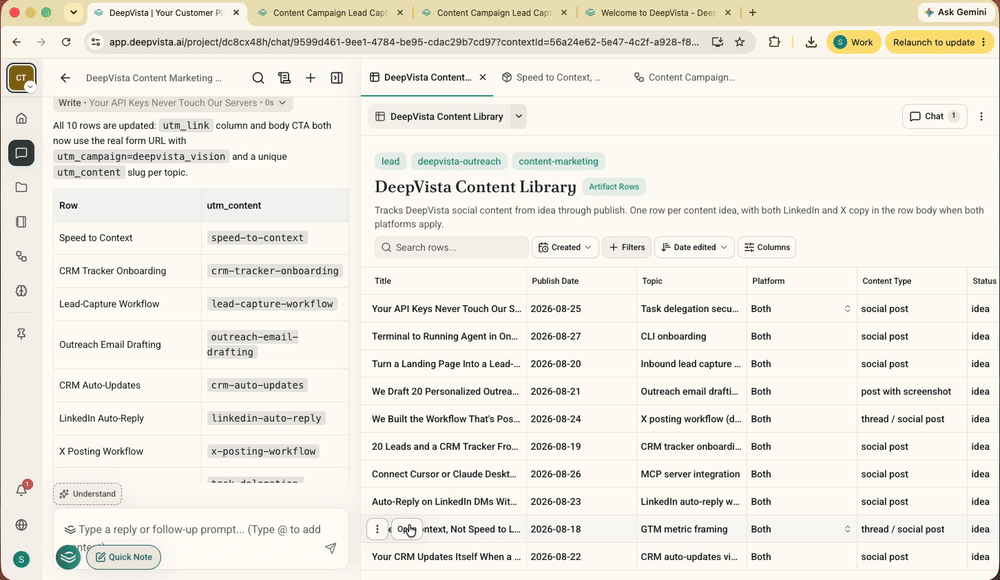Screen dimensions: 1000x580
Task: Open browser tab list chevron
Action: click(73, 12)
